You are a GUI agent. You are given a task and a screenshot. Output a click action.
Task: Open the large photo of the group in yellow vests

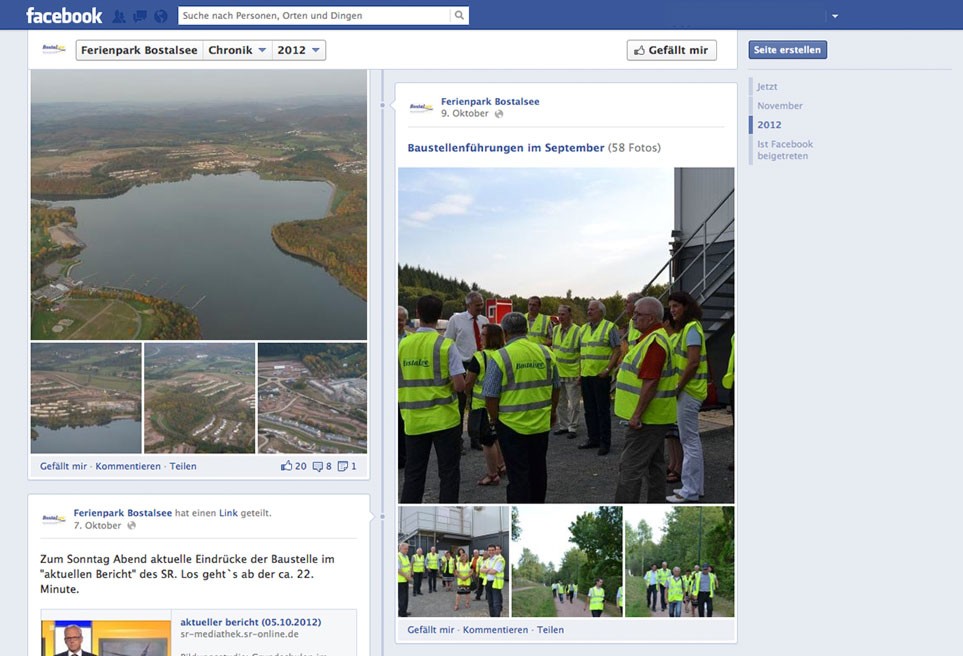coord(566,335)
